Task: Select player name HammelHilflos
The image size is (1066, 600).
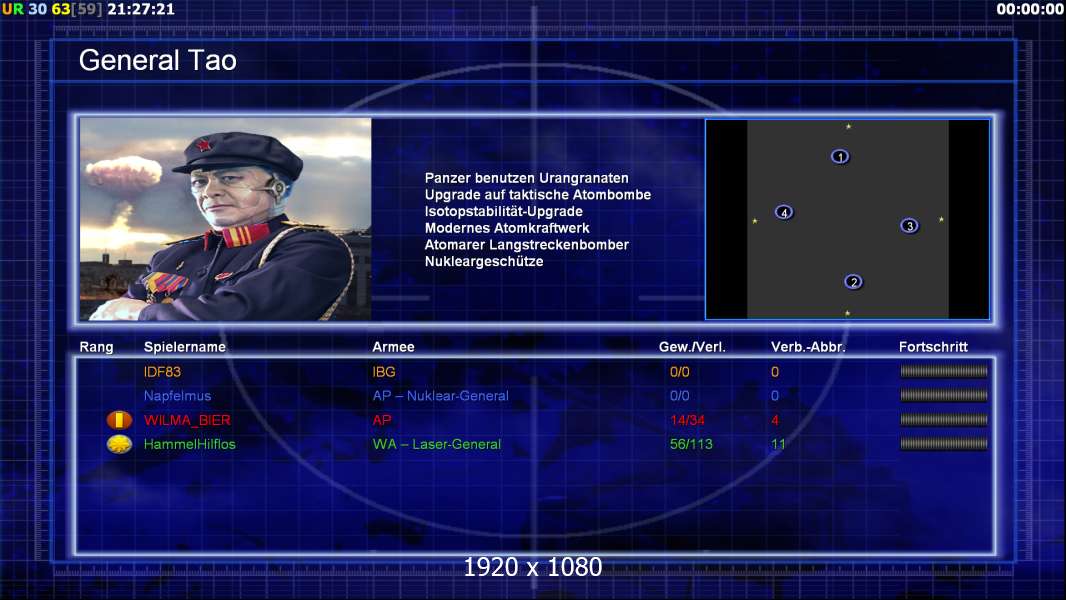Action: click(x=190, y=444)
